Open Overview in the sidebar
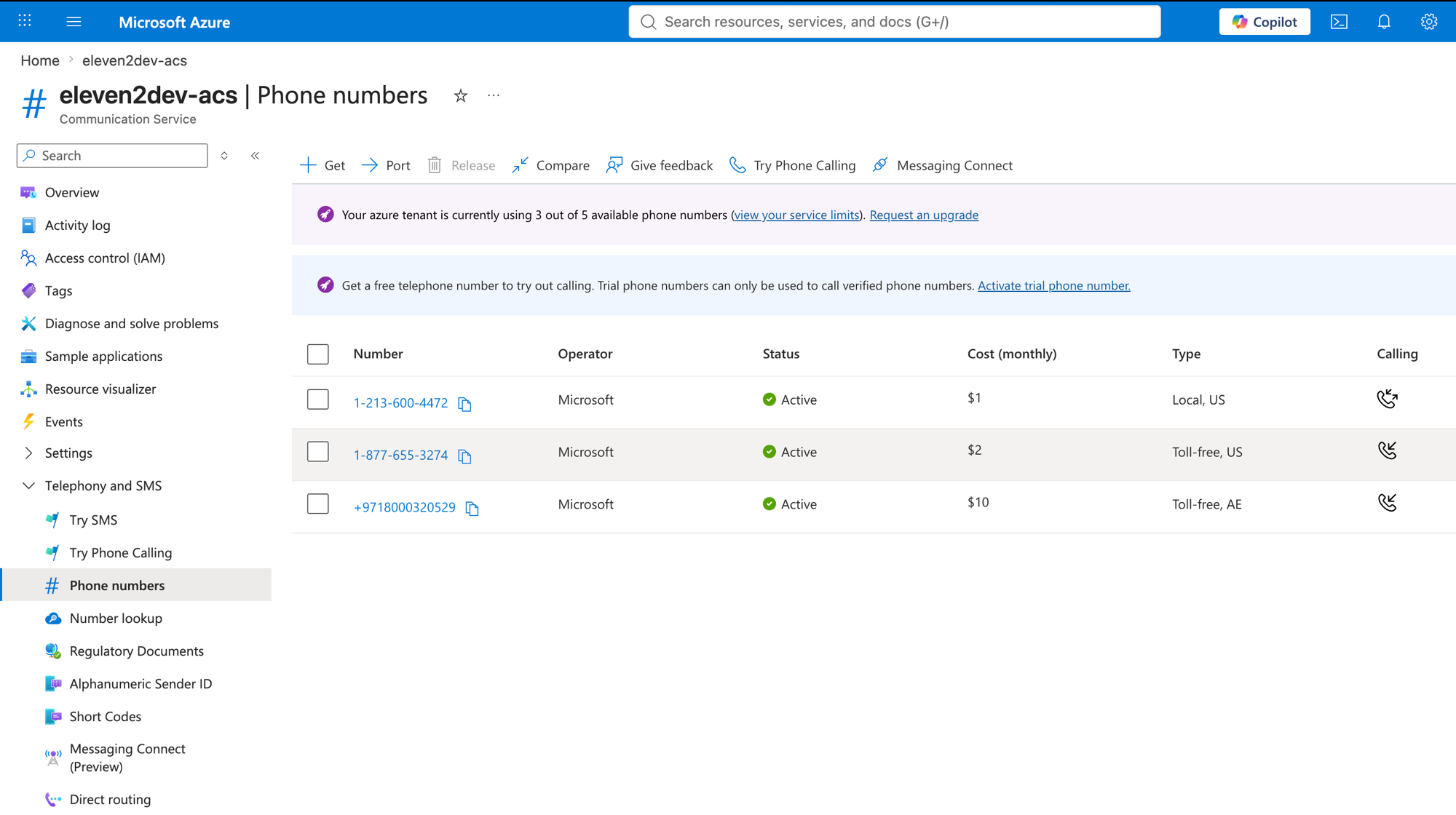Screen dimensions: 1456x815 (72, 192)
